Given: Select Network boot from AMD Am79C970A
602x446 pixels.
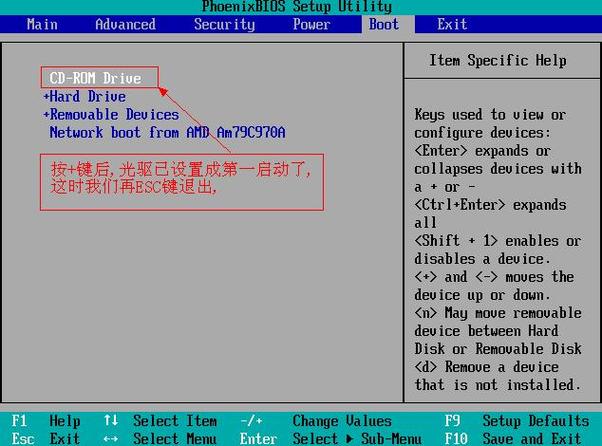Looking at the screenshot, I should tap(167, 132).
